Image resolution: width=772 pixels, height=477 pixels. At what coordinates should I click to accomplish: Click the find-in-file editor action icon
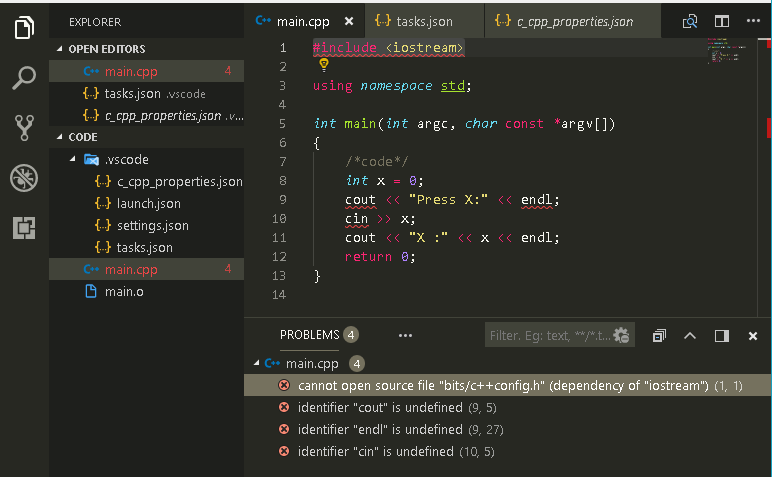point(690,21)
